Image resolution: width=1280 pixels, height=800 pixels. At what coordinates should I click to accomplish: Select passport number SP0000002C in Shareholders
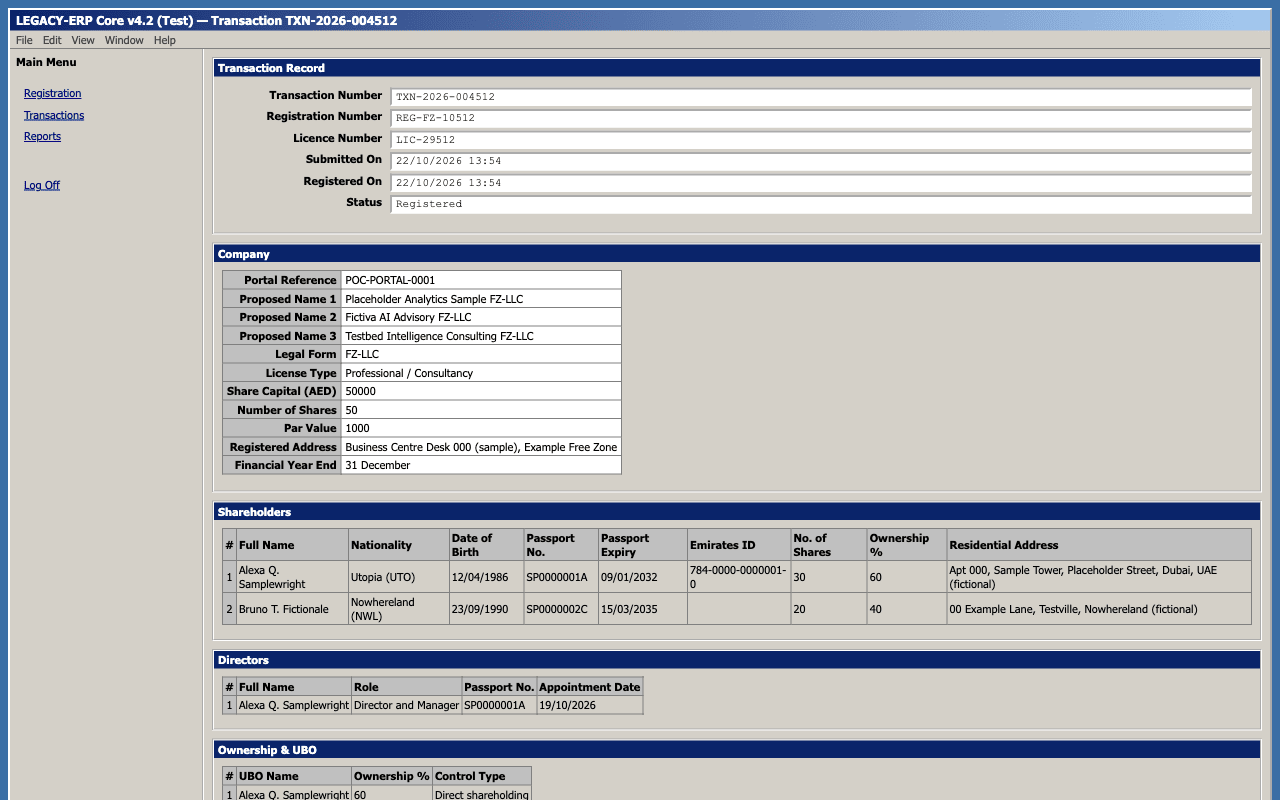[560, 609]
